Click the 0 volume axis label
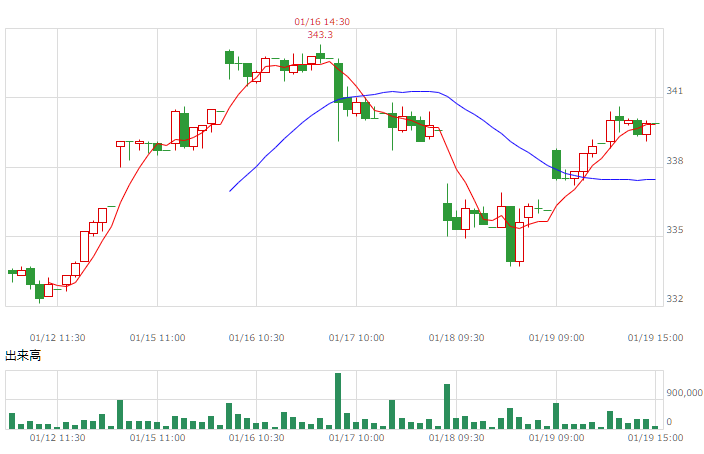This screenshot has height=454, width=704. click(669, 422)
